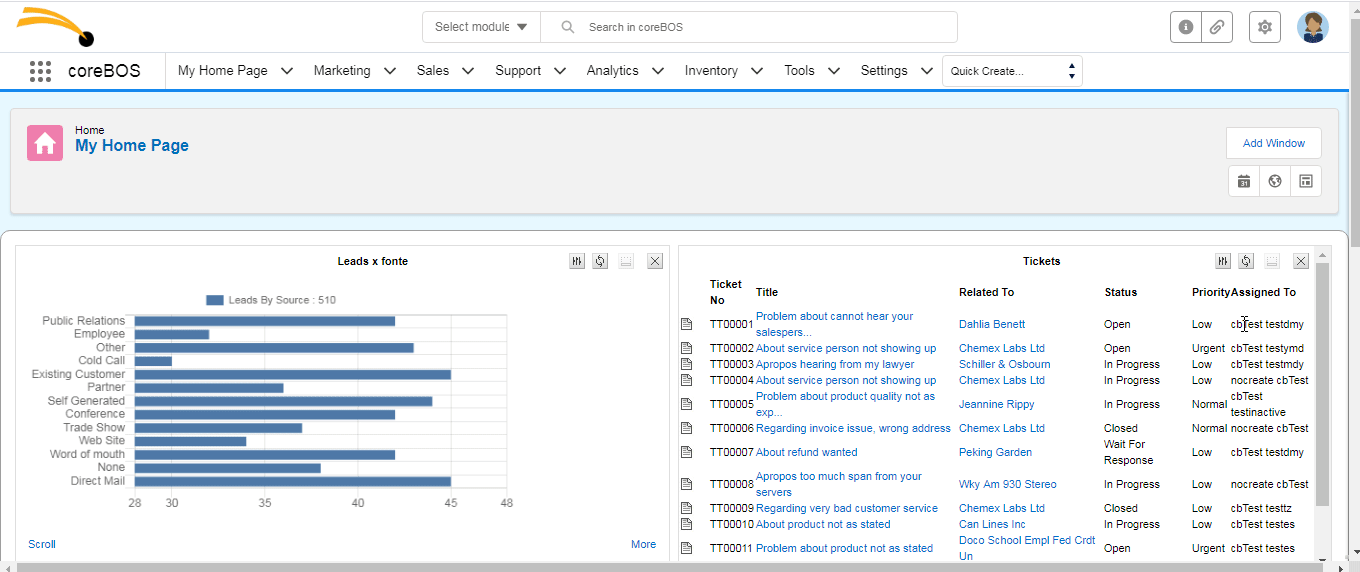Click document icon for ticket TT00006
This screenshot has height=572, width=1360.
686,428
